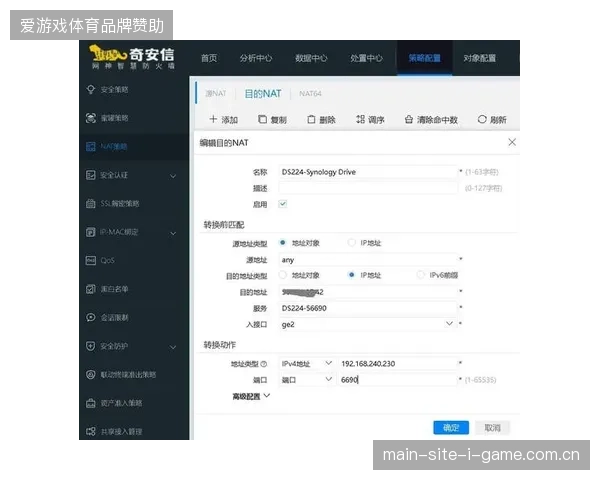Open the 源地址 any selector
The height and width of the screenshot is (480, 600).
[368, 260]
